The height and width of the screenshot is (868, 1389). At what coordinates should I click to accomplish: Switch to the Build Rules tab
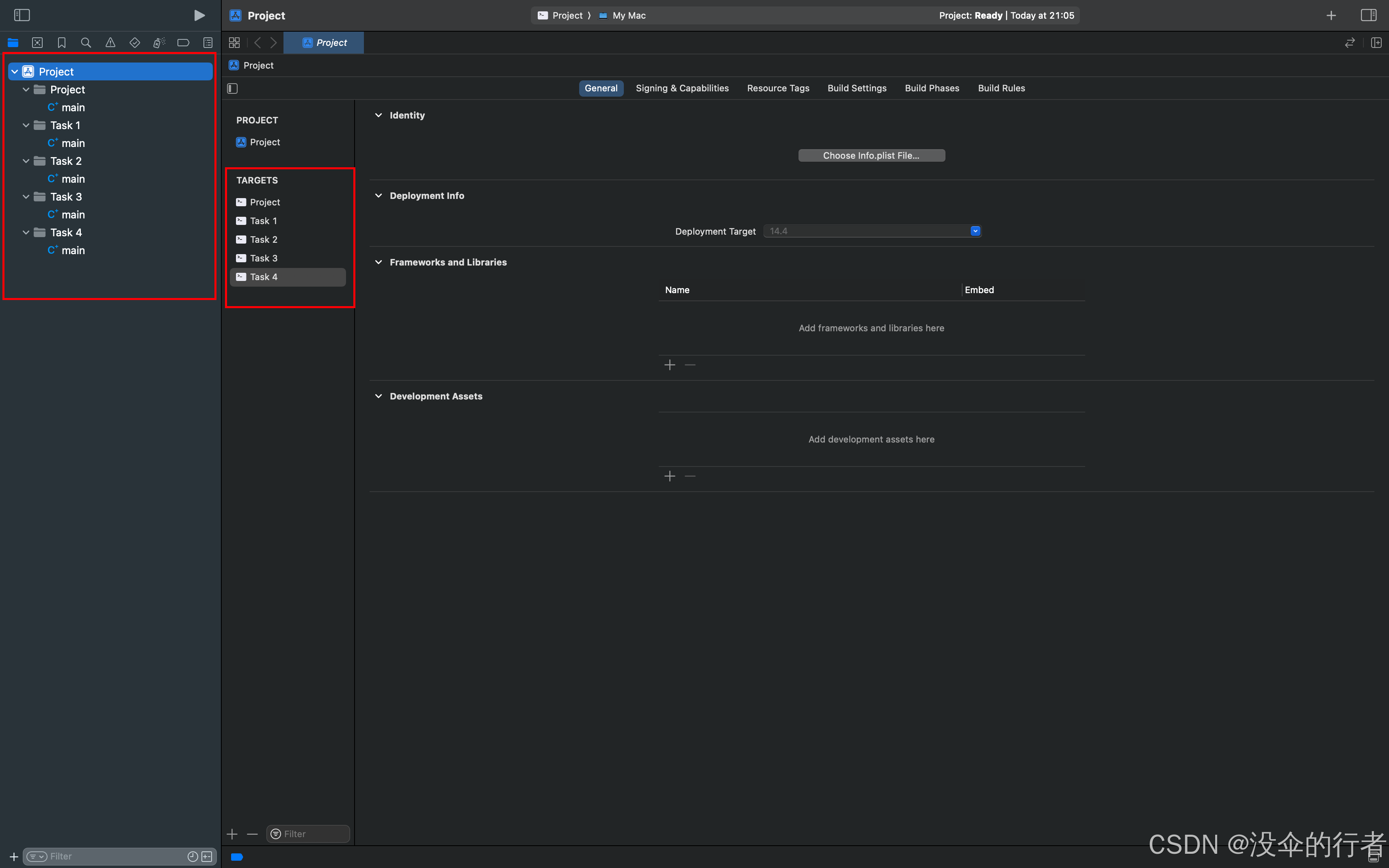(x=1002, y=89)
